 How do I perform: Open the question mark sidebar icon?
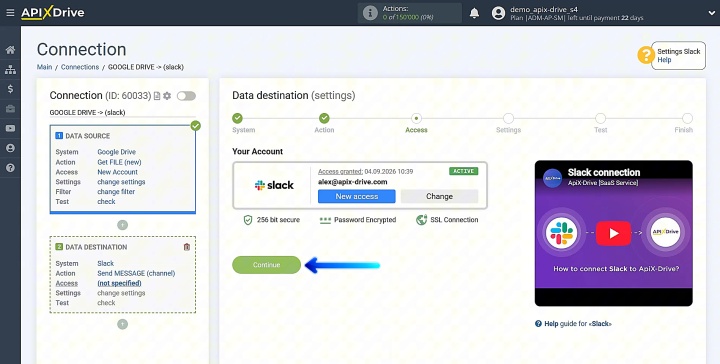10,168
